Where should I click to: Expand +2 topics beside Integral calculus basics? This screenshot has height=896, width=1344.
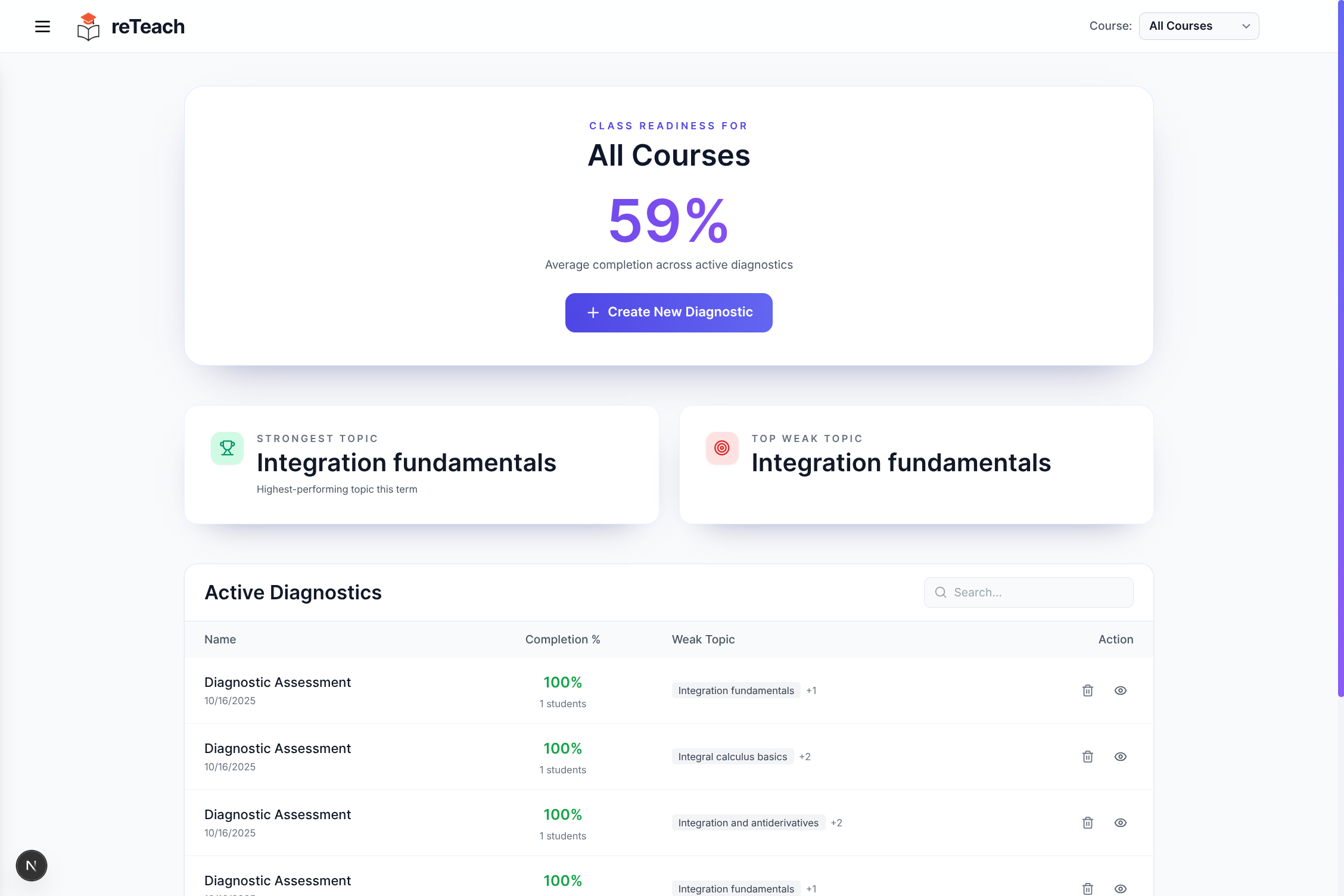(x=804, y=757)
